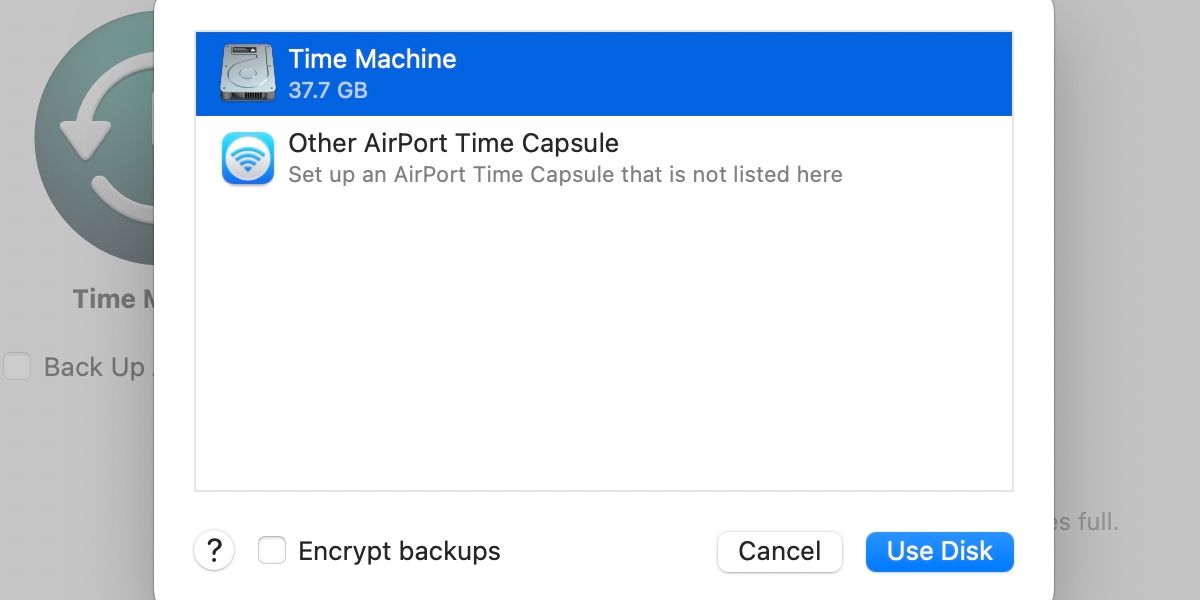Click the Cancel button to close the chooser

(x=779, y=551)
